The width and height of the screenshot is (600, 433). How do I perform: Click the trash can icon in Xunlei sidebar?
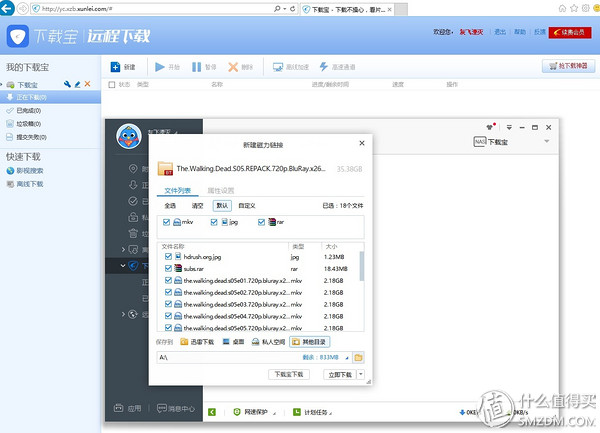click(133, 233)
